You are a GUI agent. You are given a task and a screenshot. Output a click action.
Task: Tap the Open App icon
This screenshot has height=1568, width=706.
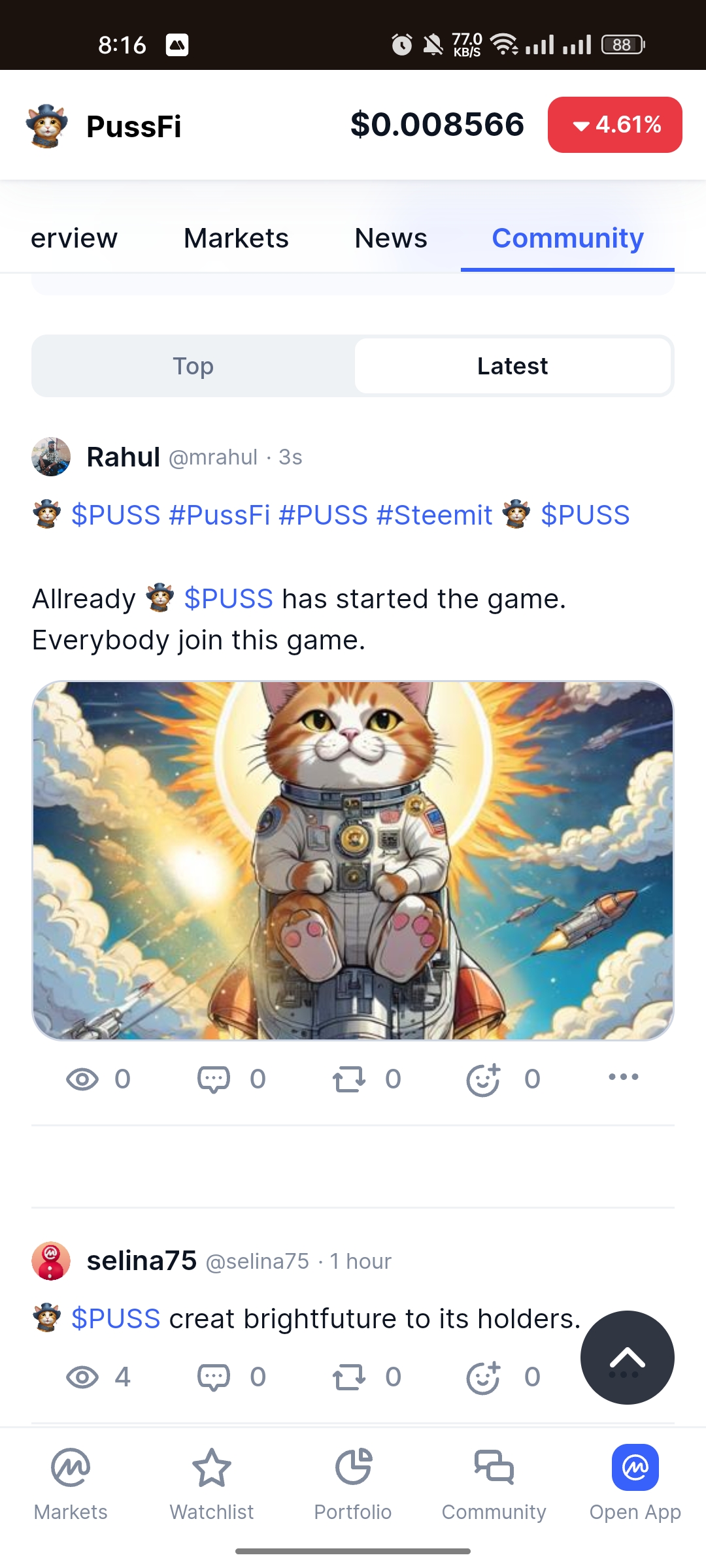635,1467
